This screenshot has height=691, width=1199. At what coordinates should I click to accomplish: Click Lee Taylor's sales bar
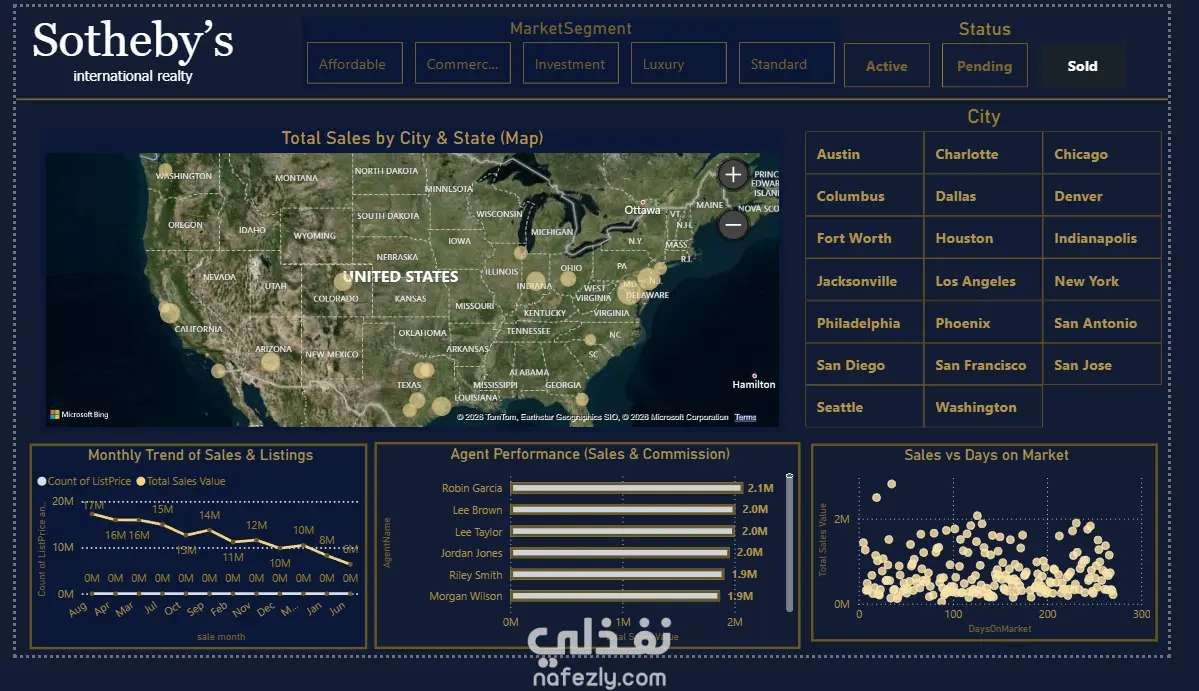coord(623,530)
